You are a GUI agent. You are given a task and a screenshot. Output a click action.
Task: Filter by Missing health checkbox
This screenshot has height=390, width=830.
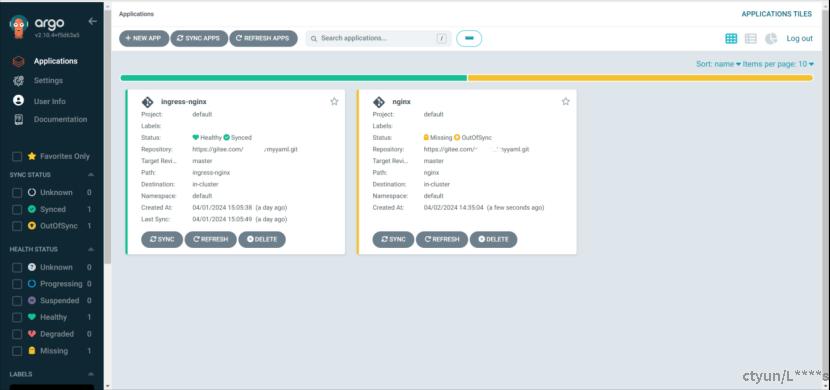coord(17,351)
